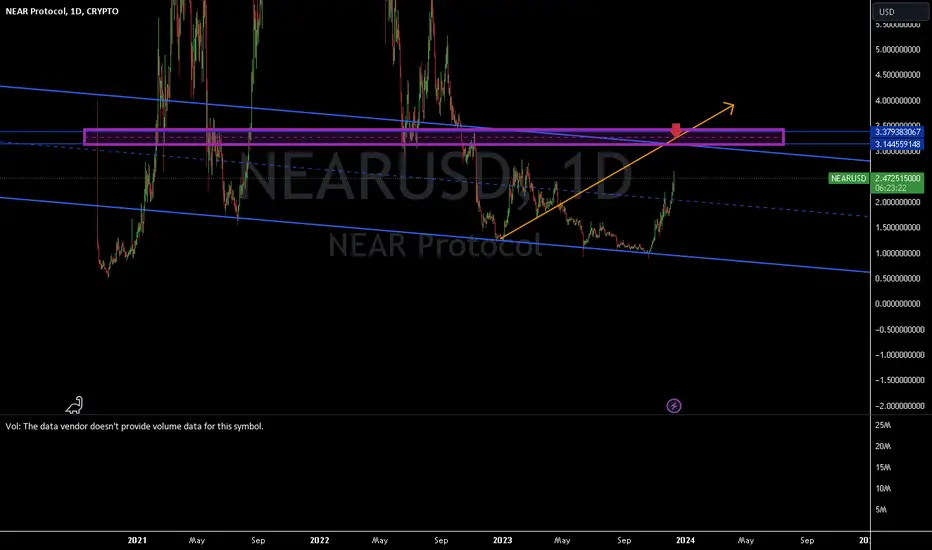Viewport: 932px width, 550px height.
Task: Click the purple lightning bolt event icon
Action: pos(673,406)
